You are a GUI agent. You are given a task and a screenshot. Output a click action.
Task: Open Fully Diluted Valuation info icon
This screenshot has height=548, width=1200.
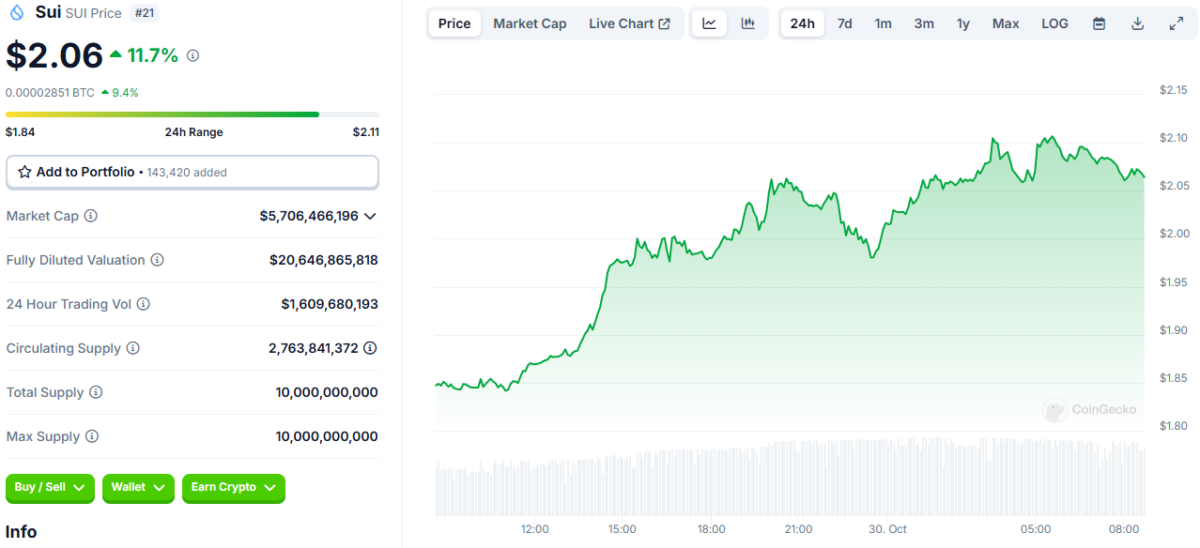pos(157,260)
